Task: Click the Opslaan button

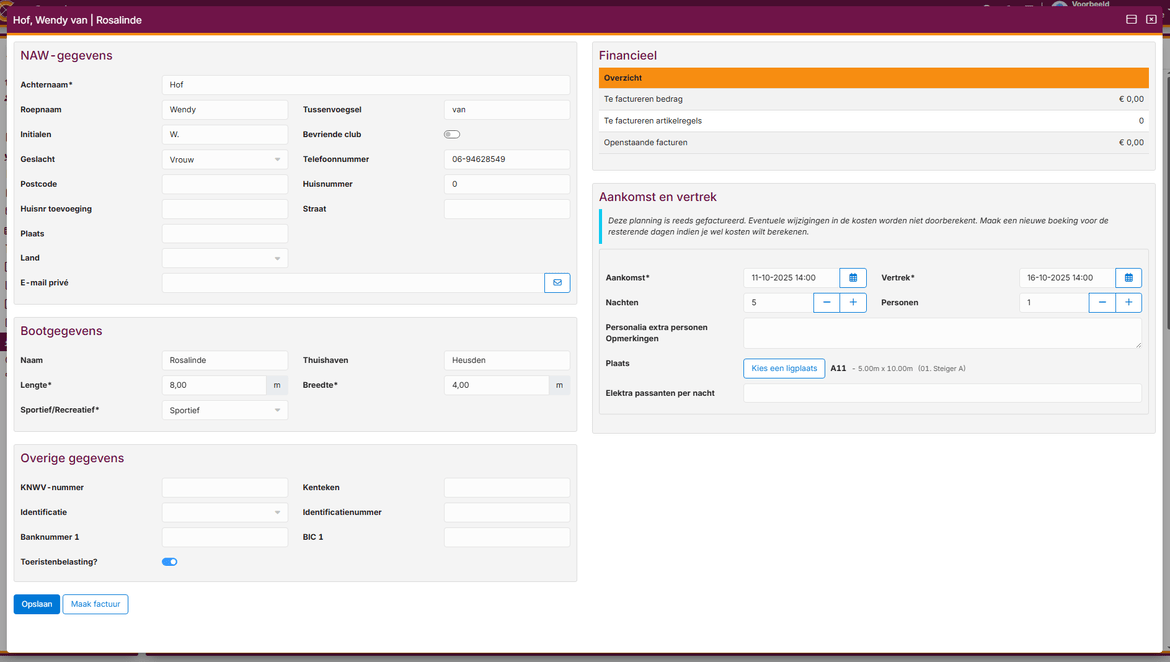Action: click(36, 604)
